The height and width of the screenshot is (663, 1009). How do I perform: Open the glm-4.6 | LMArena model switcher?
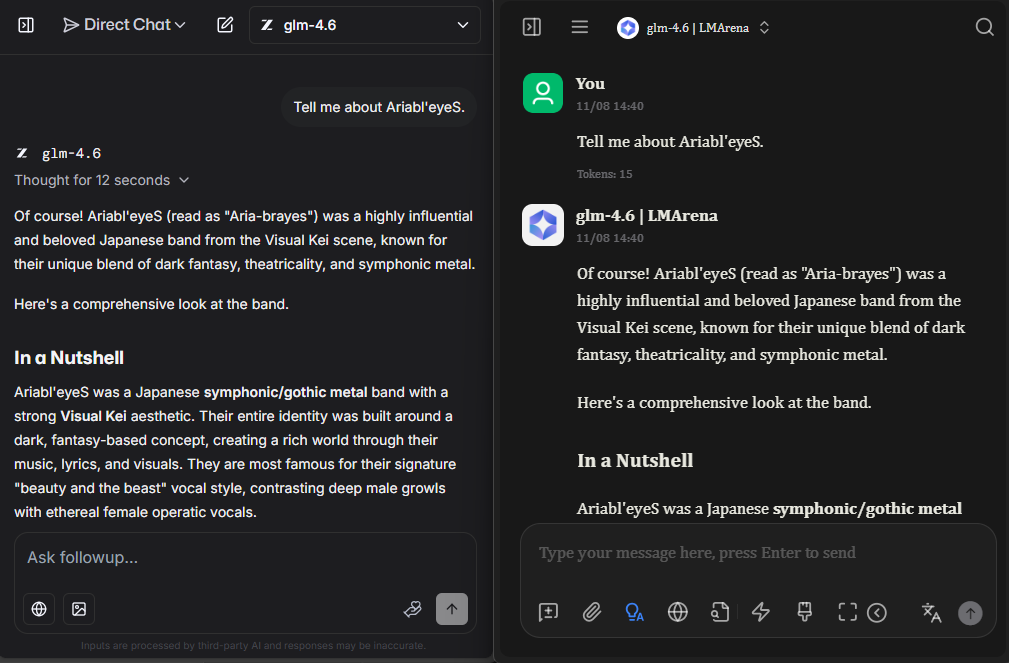click(x=693, y=28)
